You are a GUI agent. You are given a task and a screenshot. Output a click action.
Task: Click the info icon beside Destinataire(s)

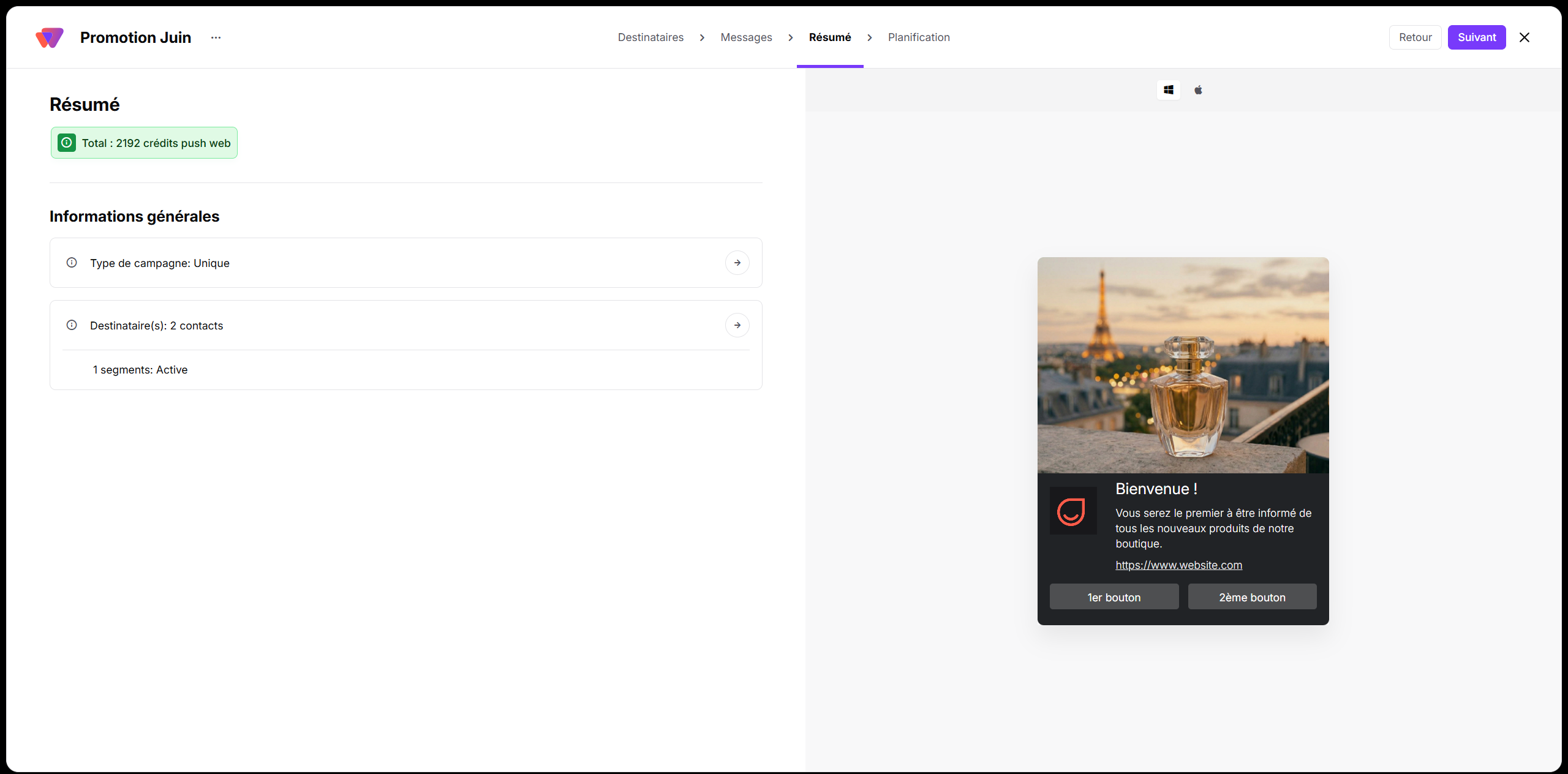[x=72, y=325]
